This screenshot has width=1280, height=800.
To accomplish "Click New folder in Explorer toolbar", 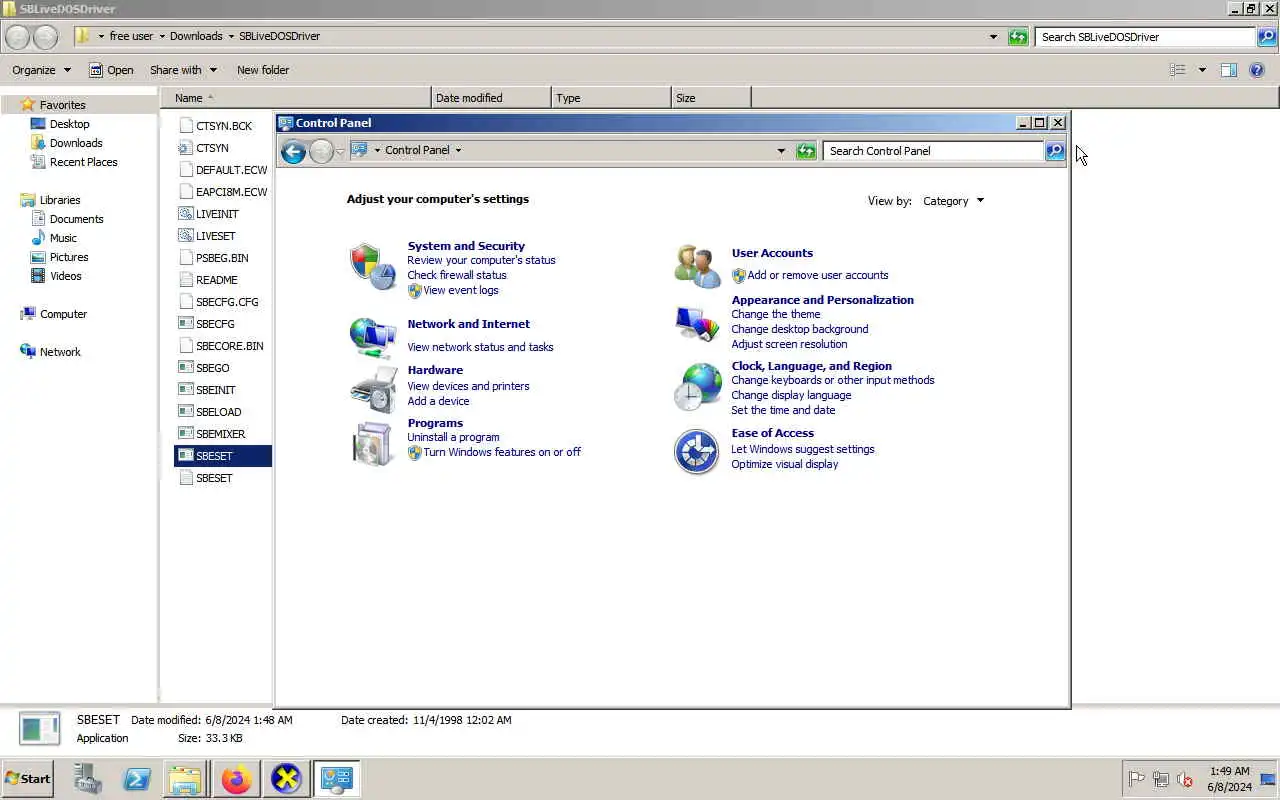I will point(263,70).
